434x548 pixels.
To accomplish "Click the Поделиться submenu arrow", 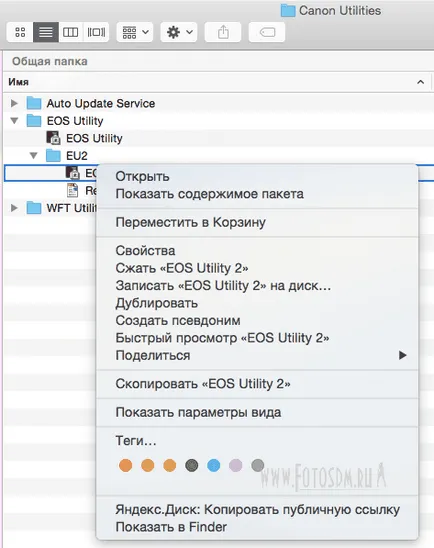I will pyautogui.click(x=403, y=355).
